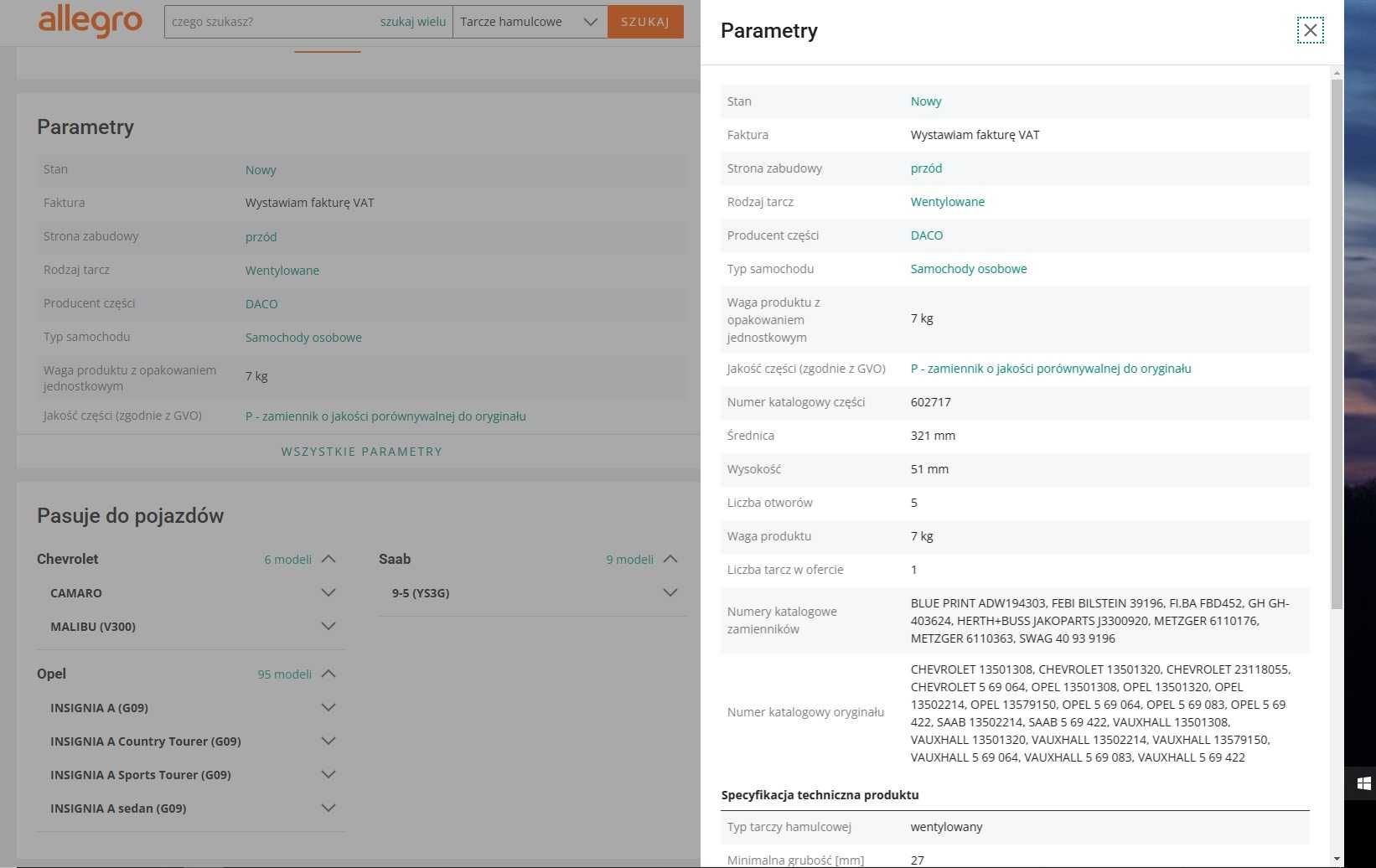Click '95 modeli' Opel count
This screenshot has width=1376, height=868.
[x=284, y=674]
